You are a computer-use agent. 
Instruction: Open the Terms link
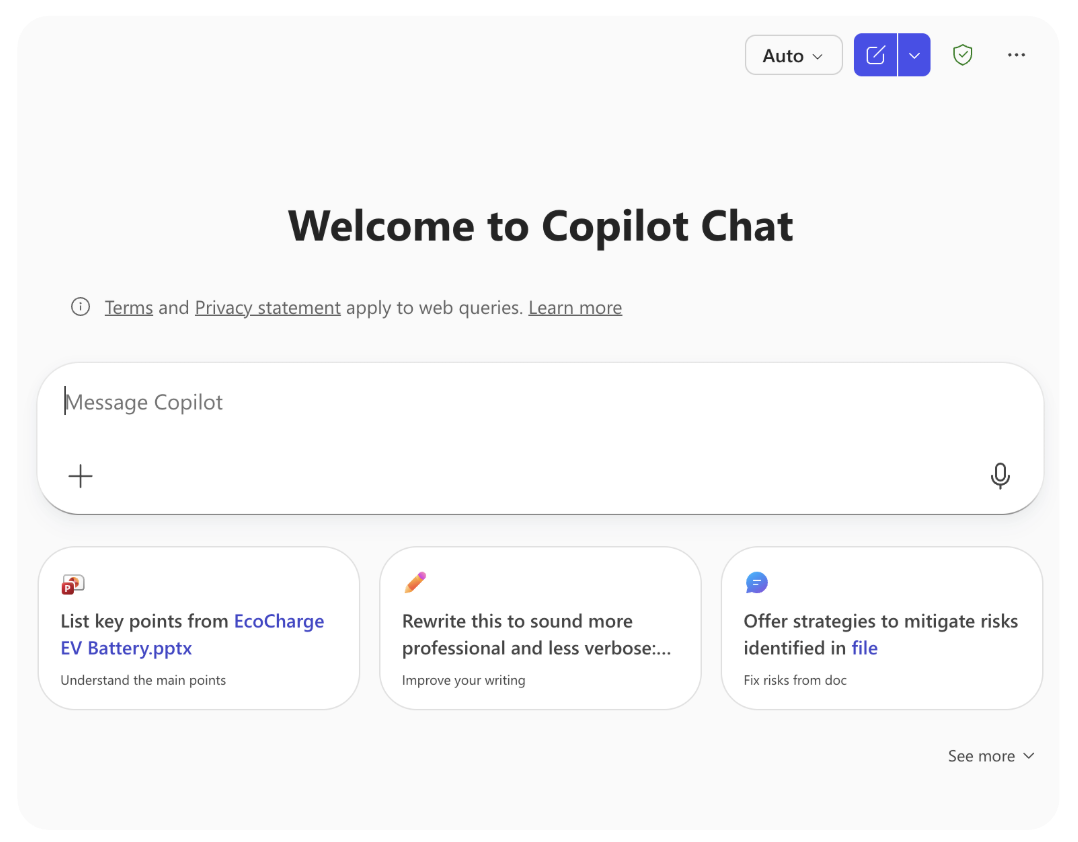tap(128, 307)
